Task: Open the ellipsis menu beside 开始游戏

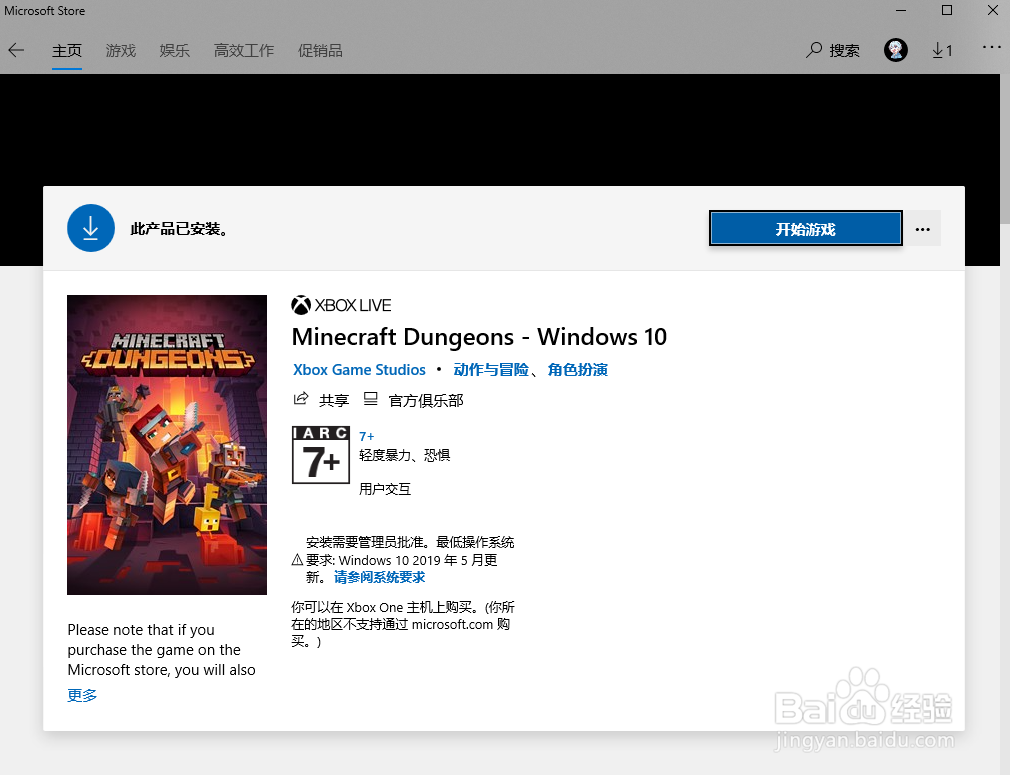Action: 922,229
